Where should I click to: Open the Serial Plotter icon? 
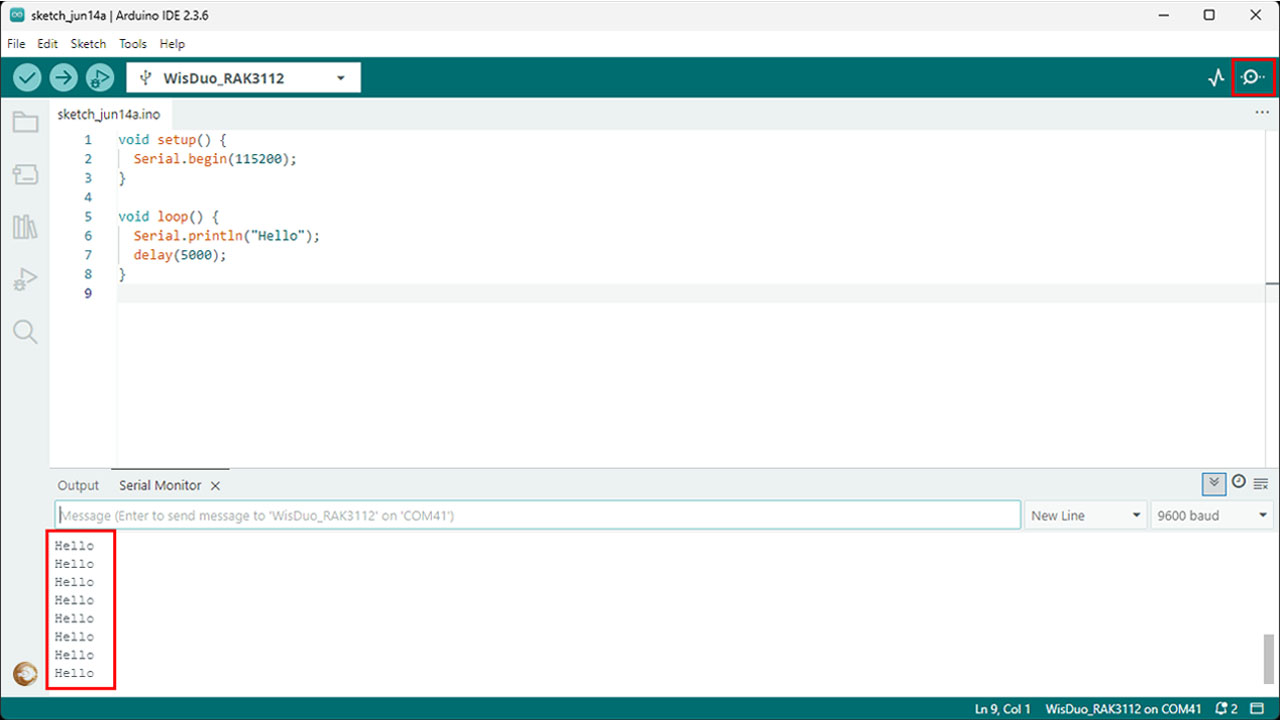pos(1216,78)
